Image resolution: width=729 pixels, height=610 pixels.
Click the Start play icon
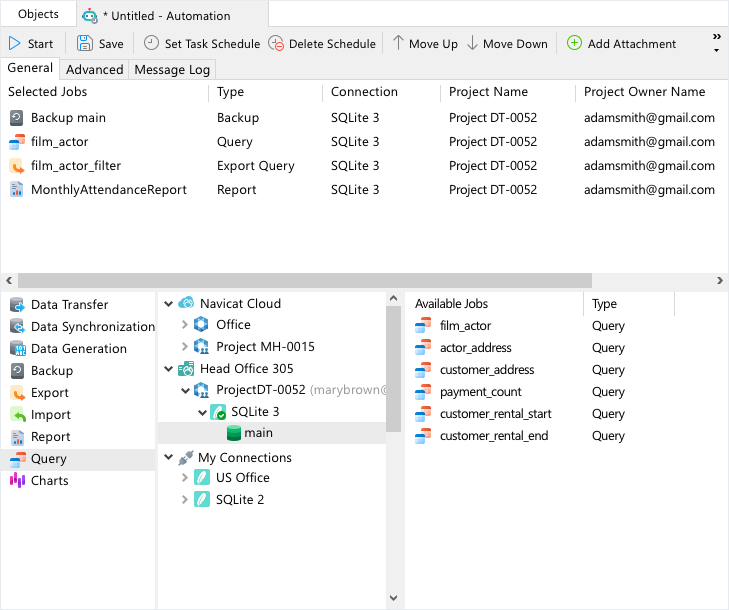tap(14, 44)
